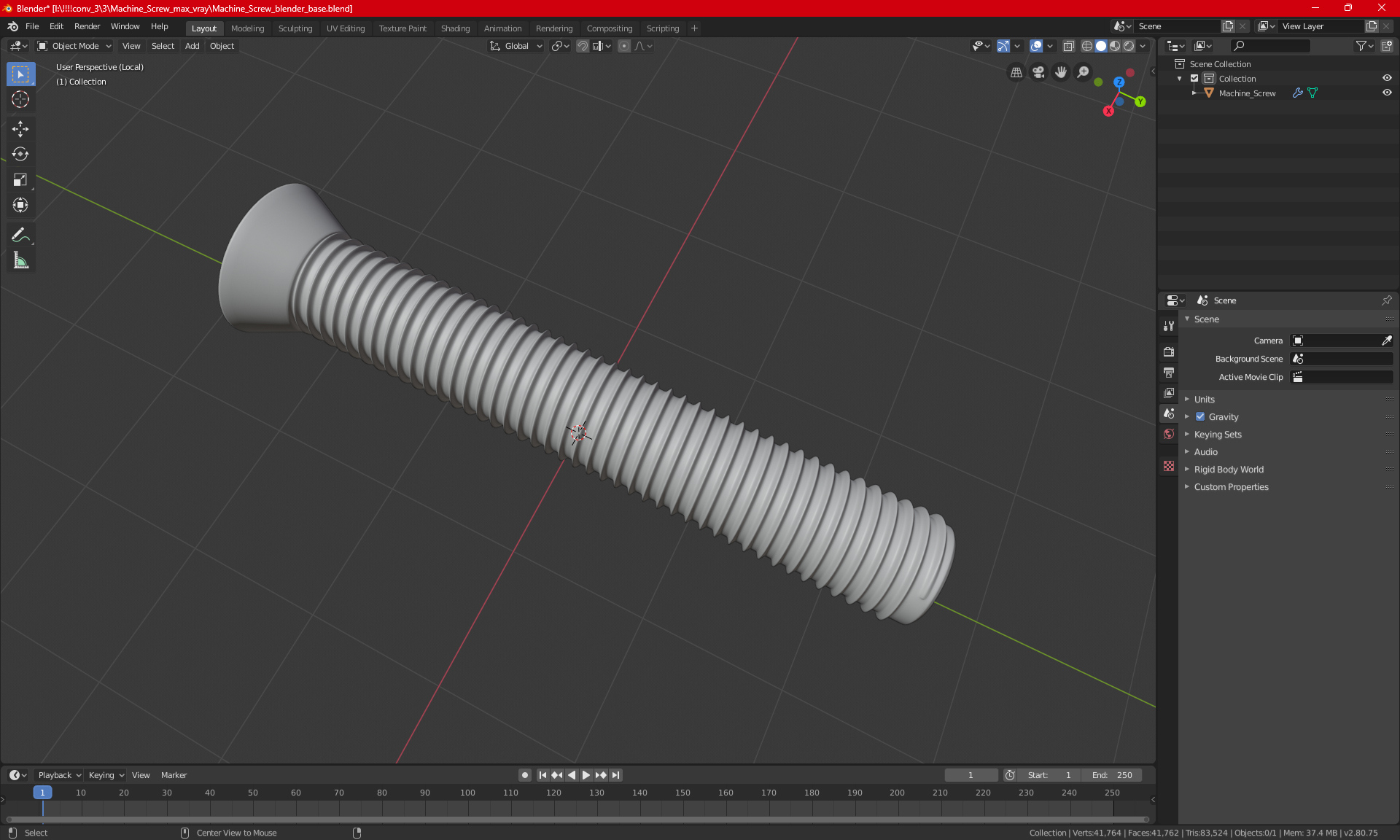1400x840 pixels.
Task: Select the Measure tool
Action: [20, 260]
